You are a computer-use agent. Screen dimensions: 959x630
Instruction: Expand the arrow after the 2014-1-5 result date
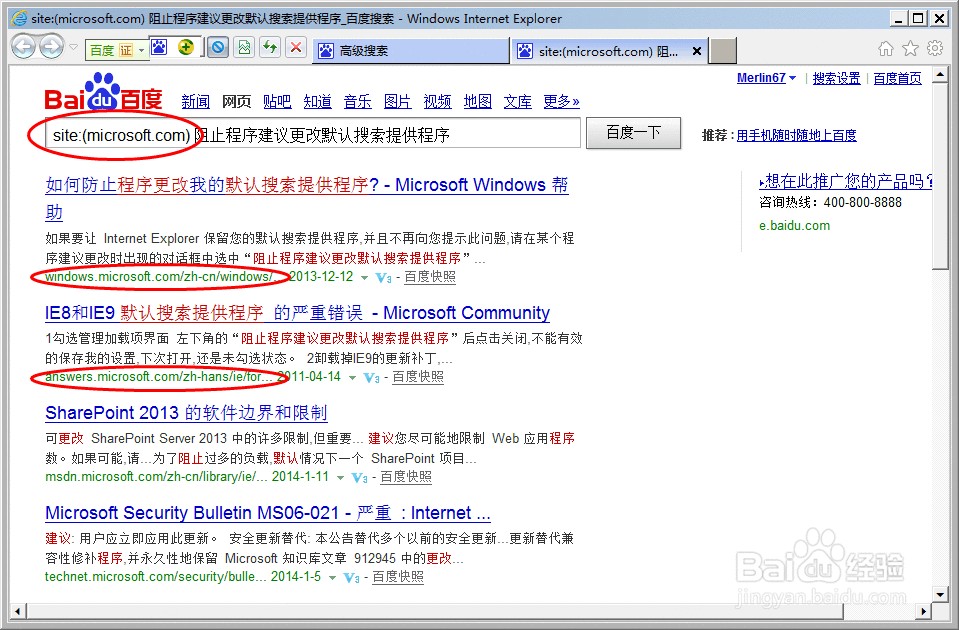(332, 578)
